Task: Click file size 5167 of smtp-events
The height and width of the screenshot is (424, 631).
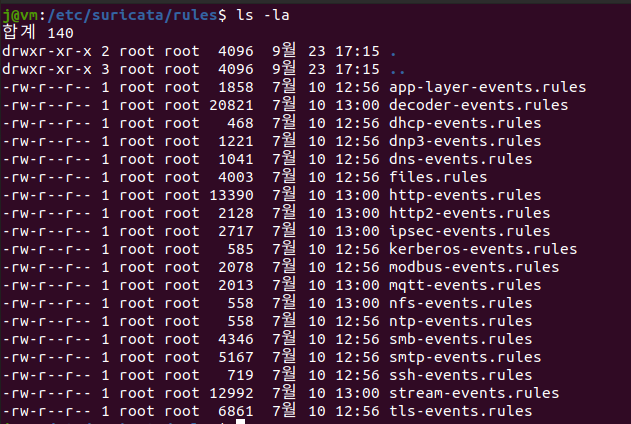Action: point(236,357)
